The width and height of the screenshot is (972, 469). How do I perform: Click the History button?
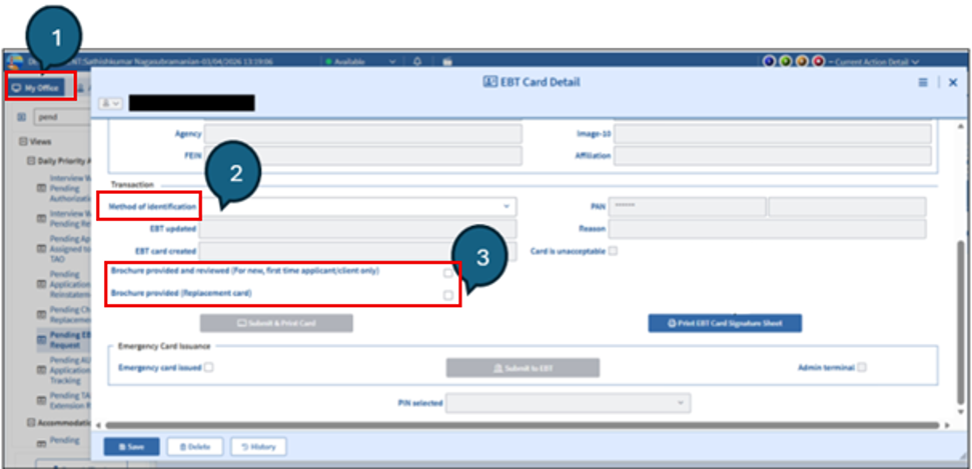tap(258, 447)
